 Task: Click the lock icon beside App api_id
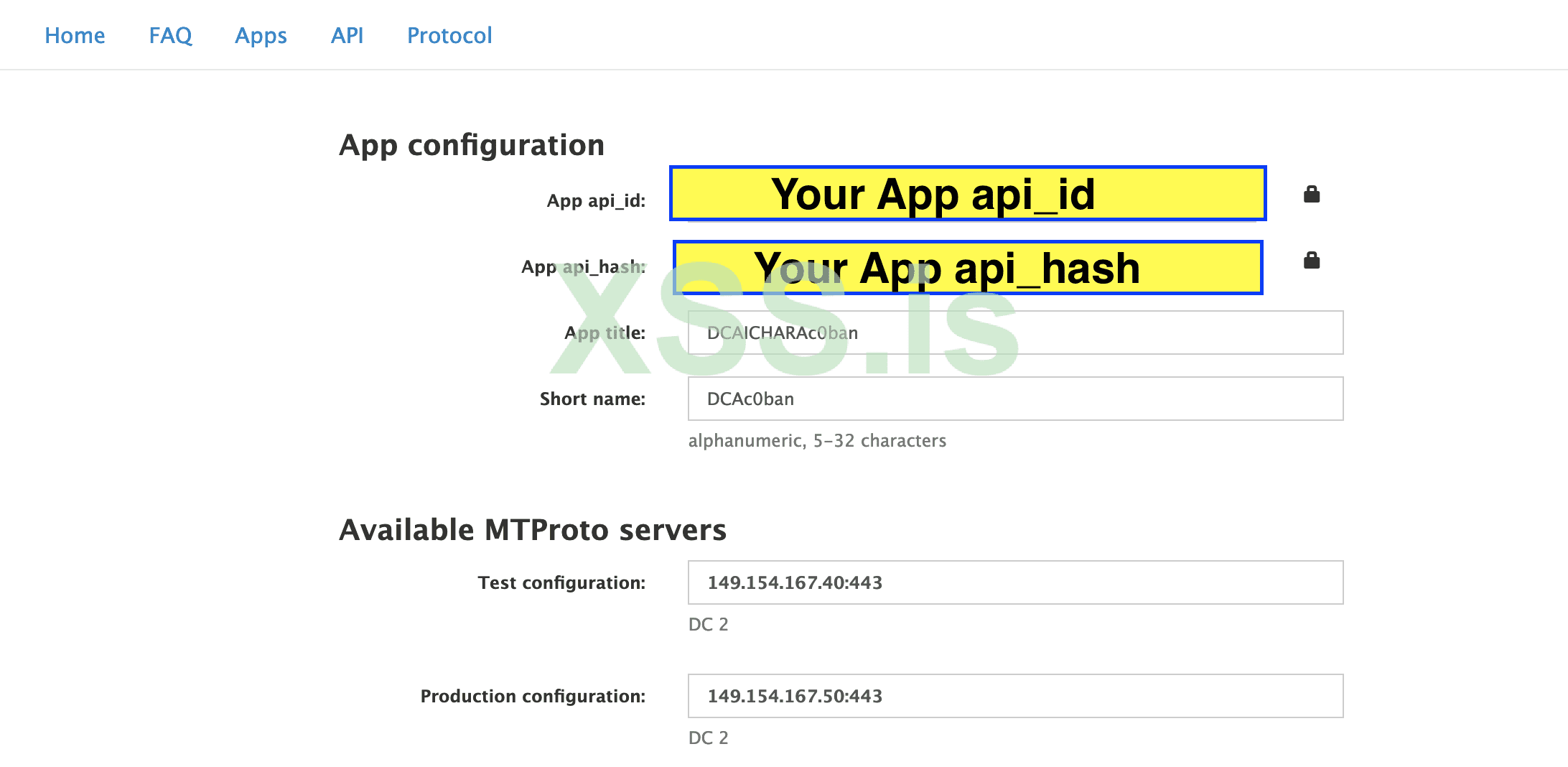coord(1312,194)
